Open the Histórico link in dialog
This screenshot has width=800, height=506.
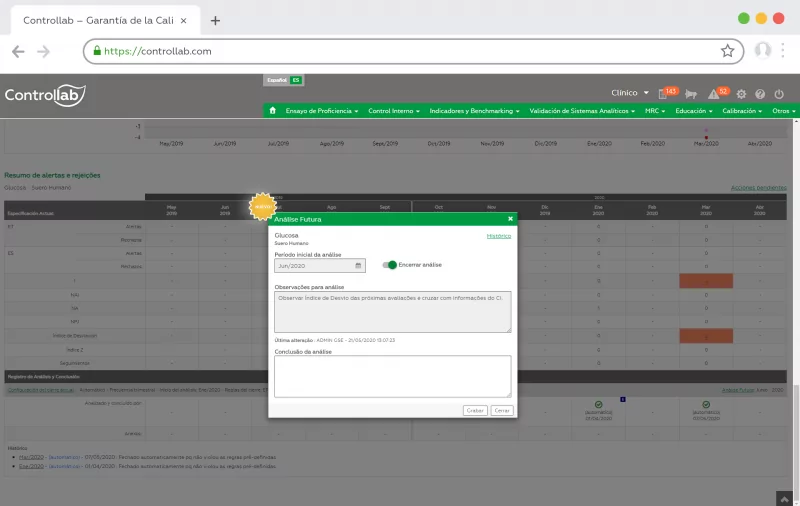coord(498,236)
